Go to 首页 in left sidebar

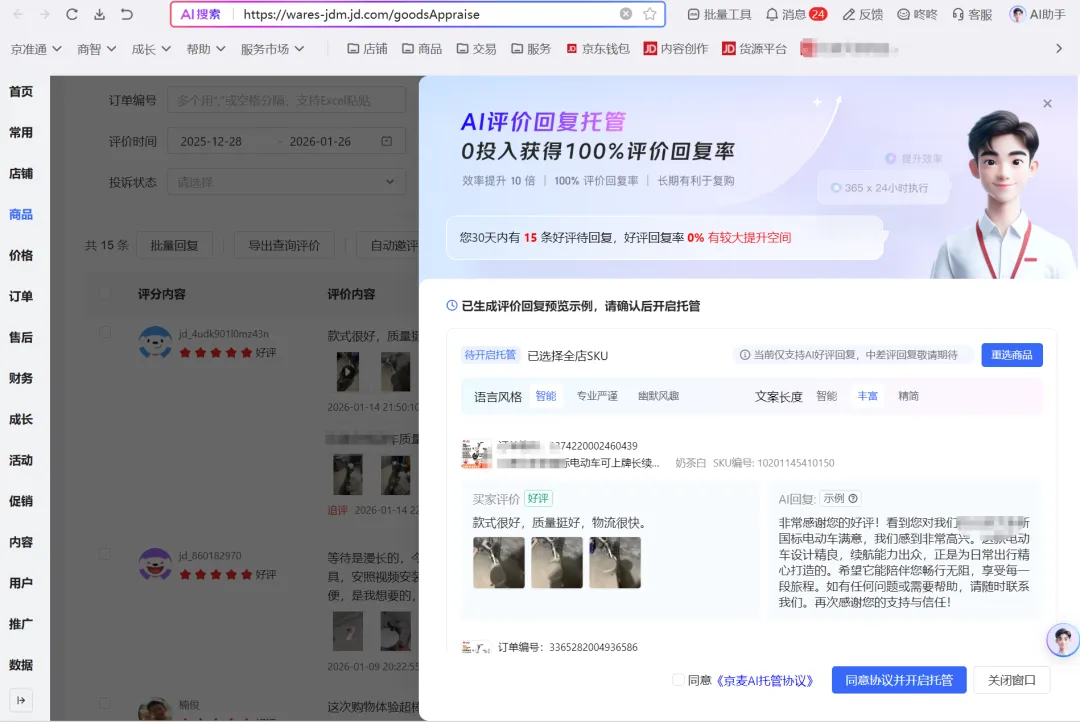click(21, 91)
